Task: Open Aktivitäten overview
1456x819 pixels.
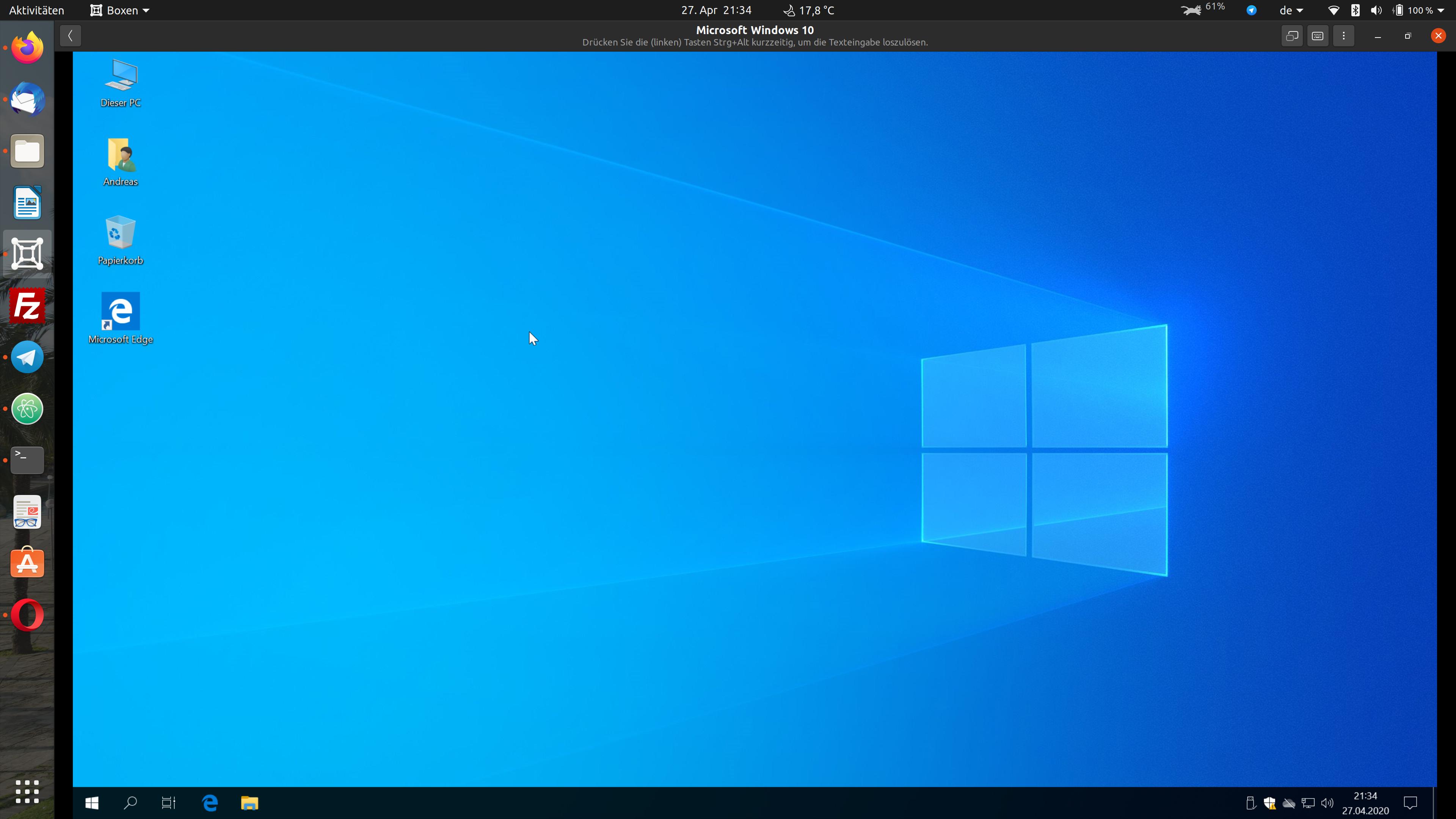Action: (37, 10)
